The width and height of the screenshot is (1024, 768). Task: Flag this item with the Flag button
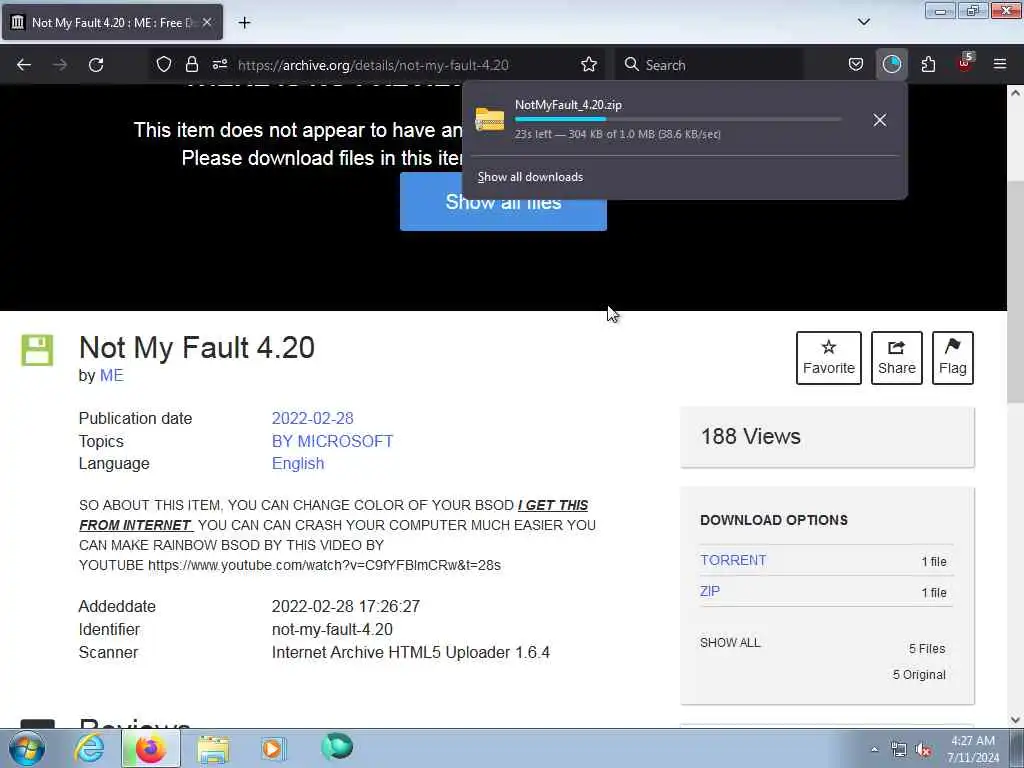[953, 358]
